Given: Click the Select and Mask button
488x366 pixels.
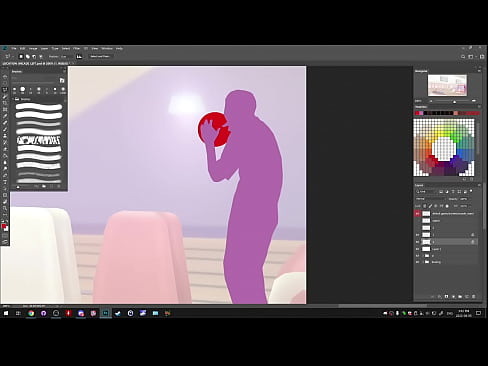Looking at the screenshot, I should 100,57.
